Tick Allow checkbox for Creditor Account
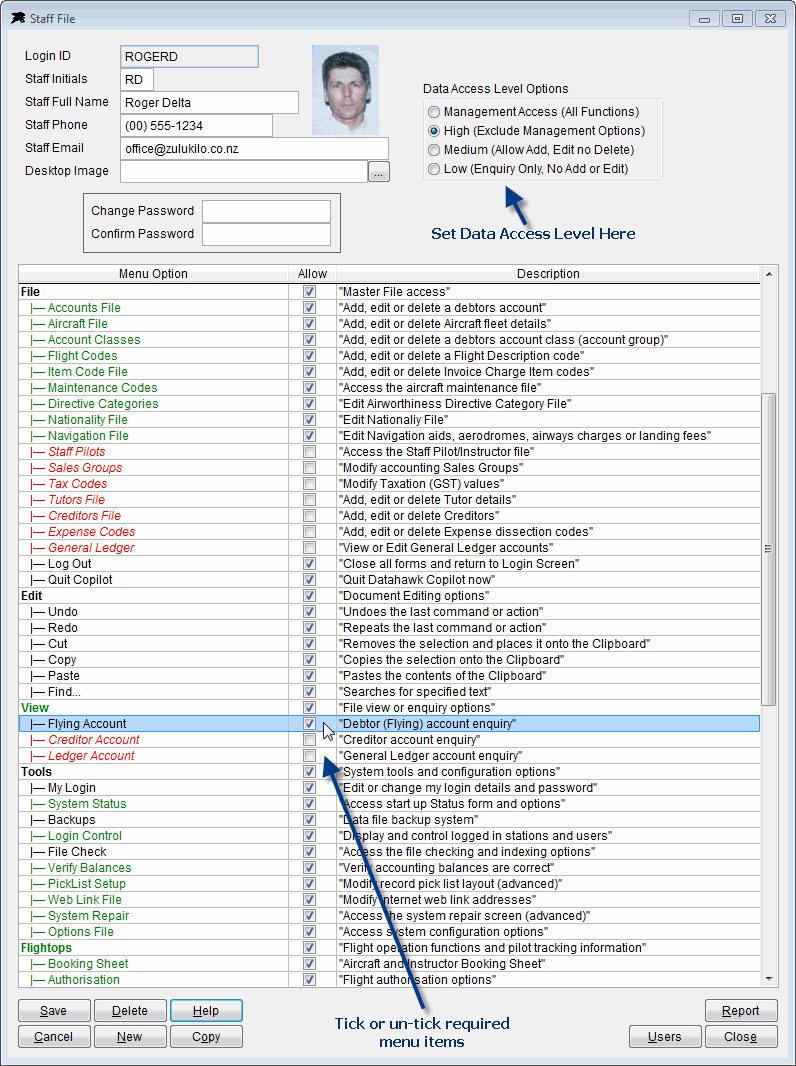The width and height of the screenshot is (796, 1066). click(x=309, y=740)
